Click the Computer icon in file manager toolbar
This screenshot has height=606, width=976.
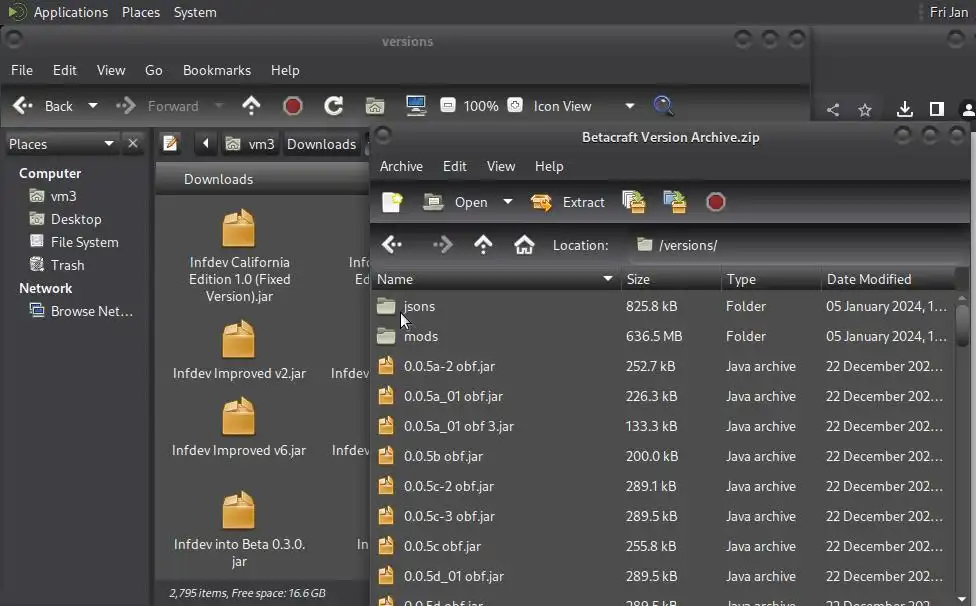tap(416, 106)
